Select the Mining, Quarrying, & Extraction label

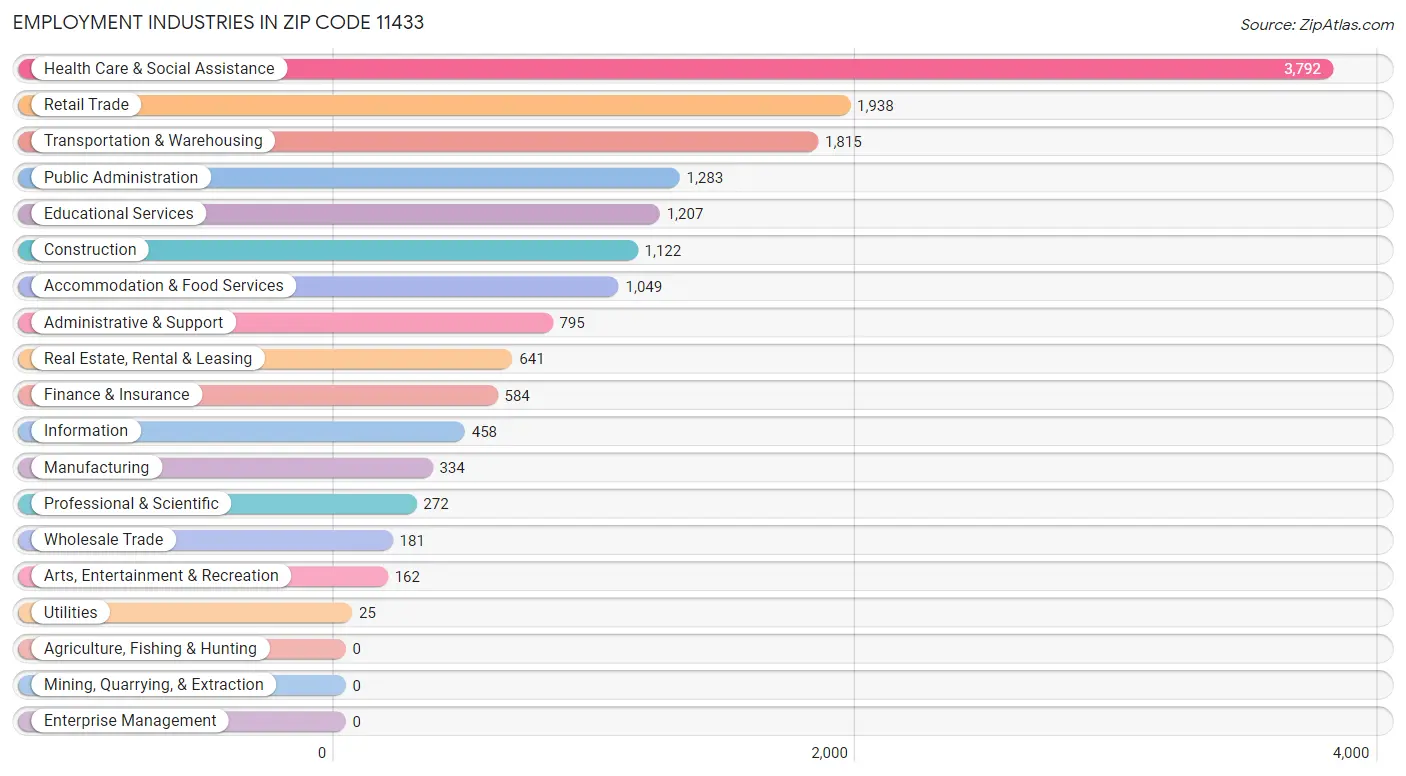click(154, 685)
